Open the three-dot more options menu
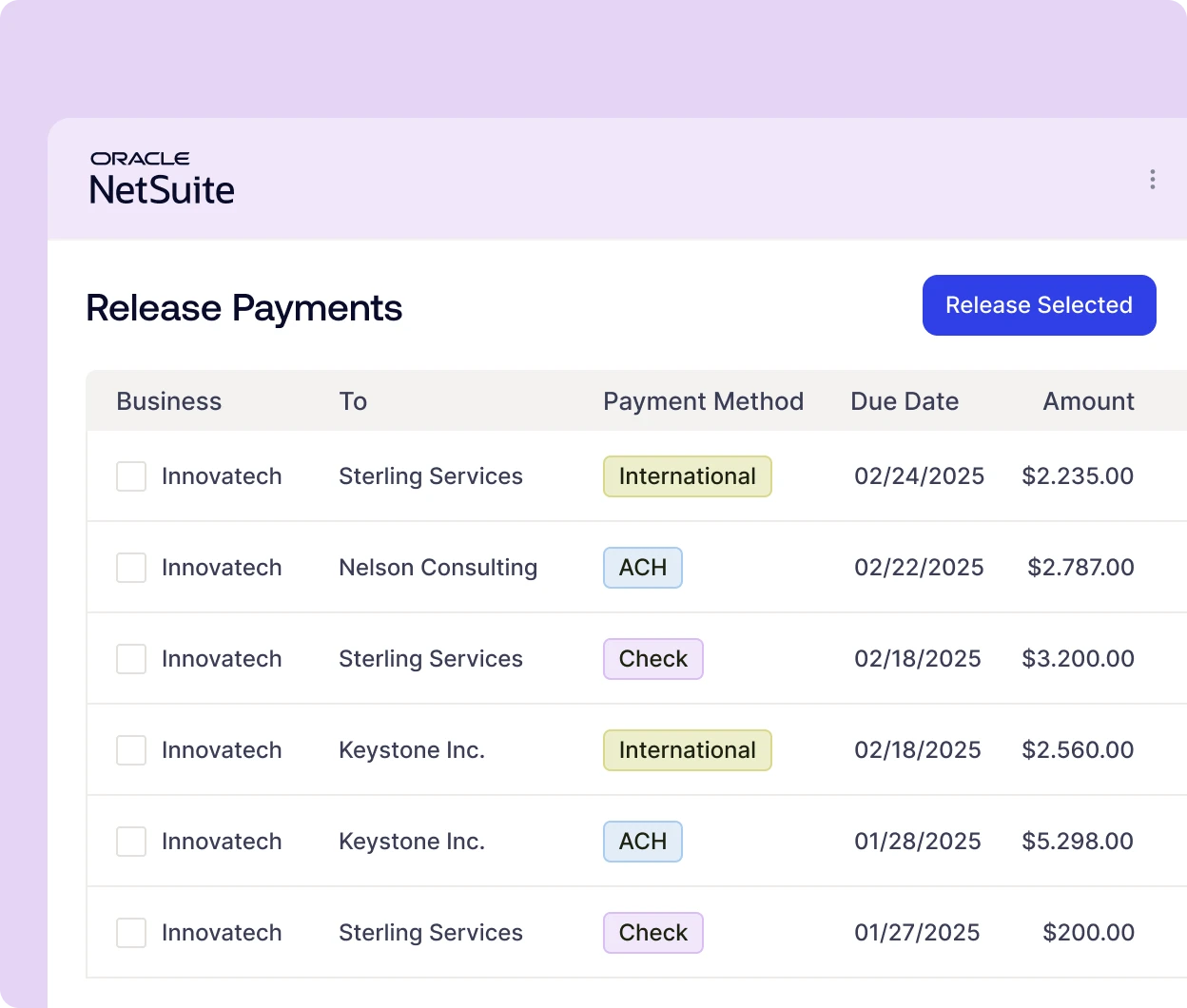 (1152, 180)
